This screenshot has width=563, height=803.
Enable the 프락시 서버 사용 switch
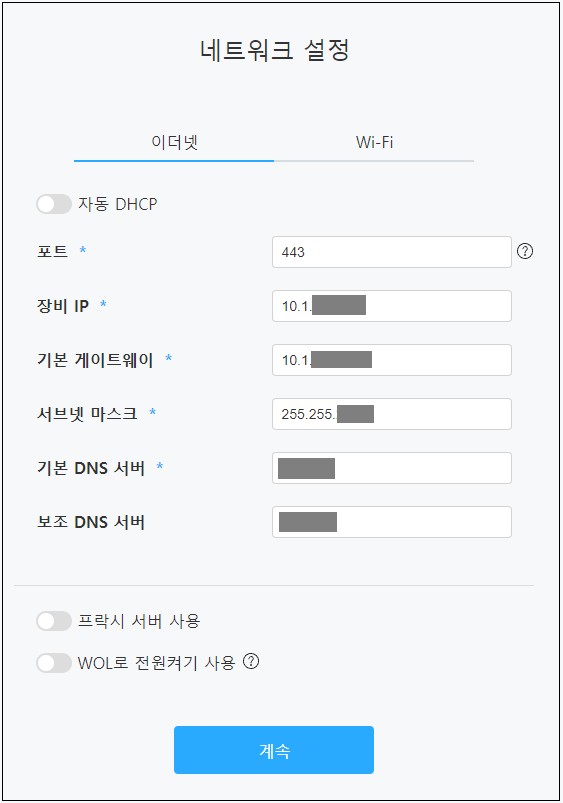coord(54,621)
